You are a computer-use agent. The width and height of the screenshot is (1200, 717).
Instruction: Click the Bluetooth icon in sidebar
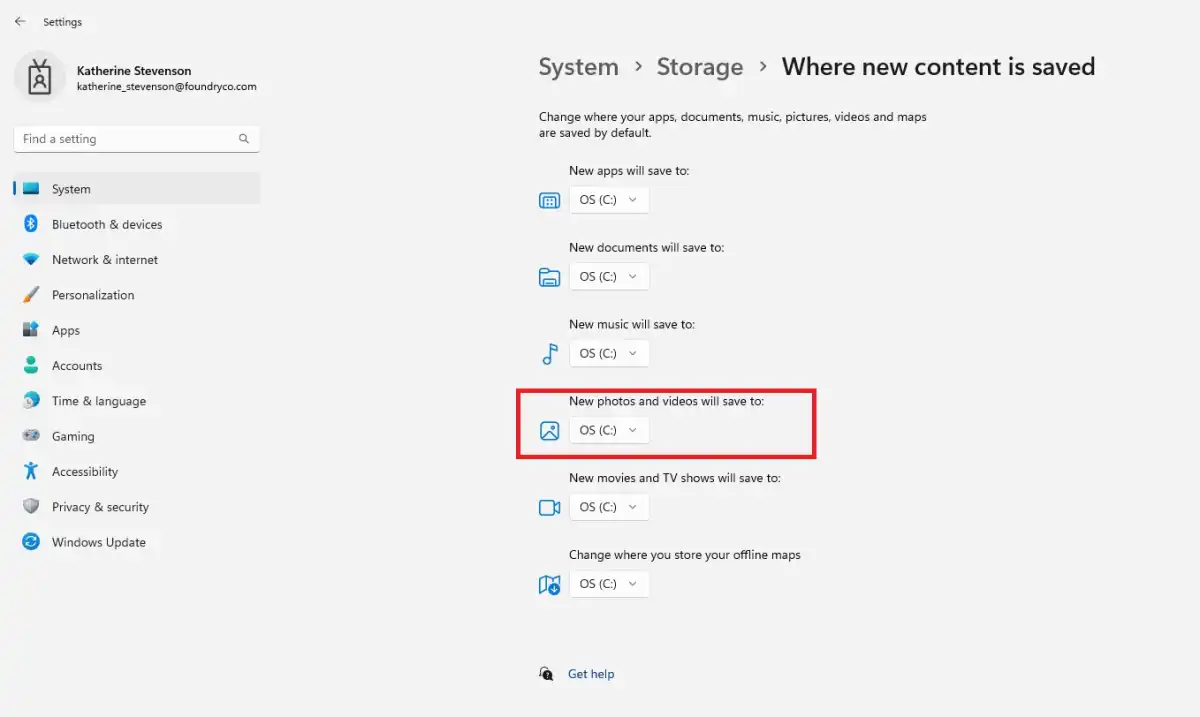click(31, 224)
